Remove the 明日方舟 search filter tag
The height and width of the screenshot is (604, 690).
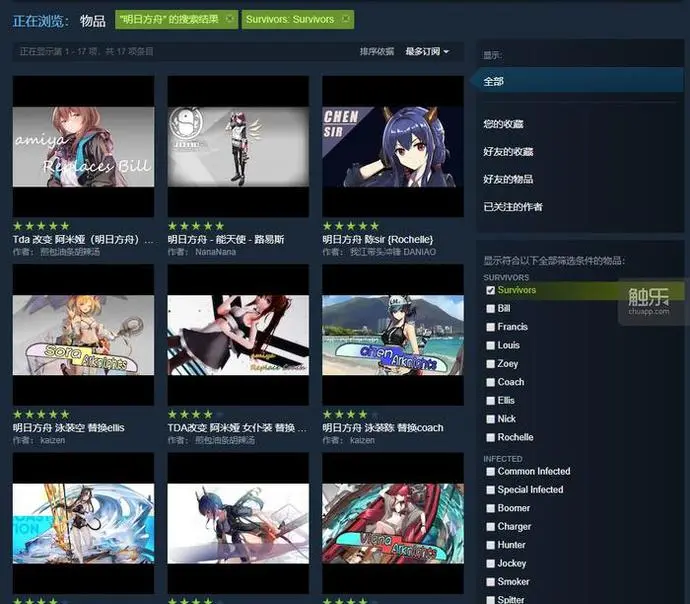click(x=229, y=19)
